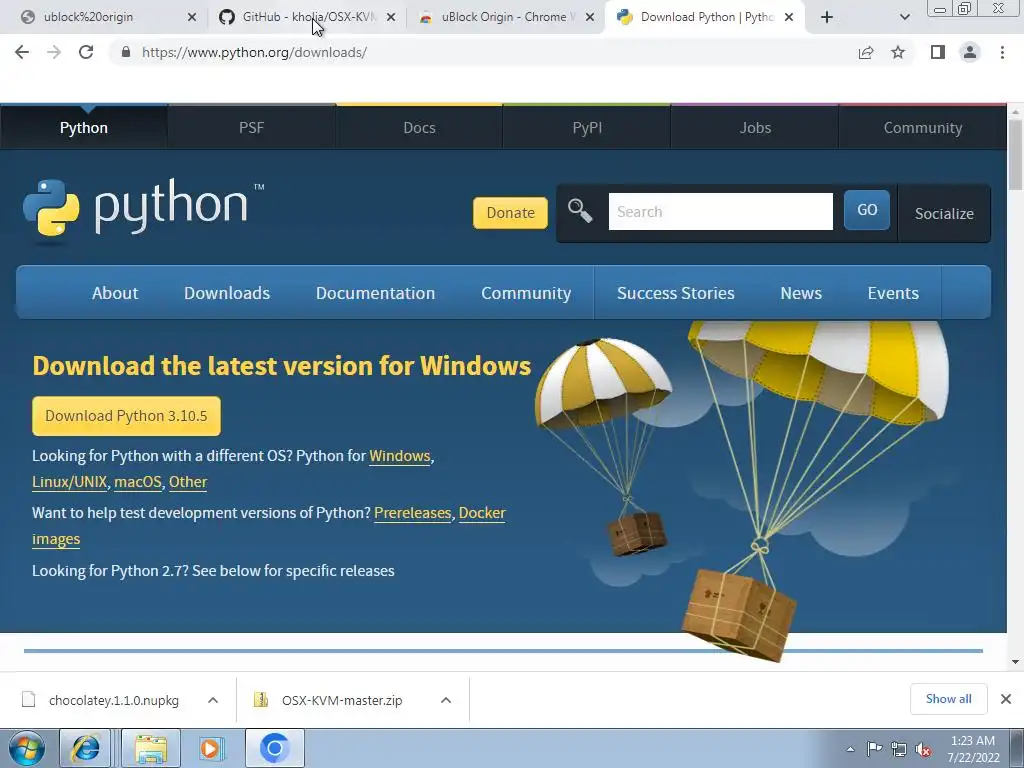Close the GitHub OSX-KVM tab

click(391, 18)
